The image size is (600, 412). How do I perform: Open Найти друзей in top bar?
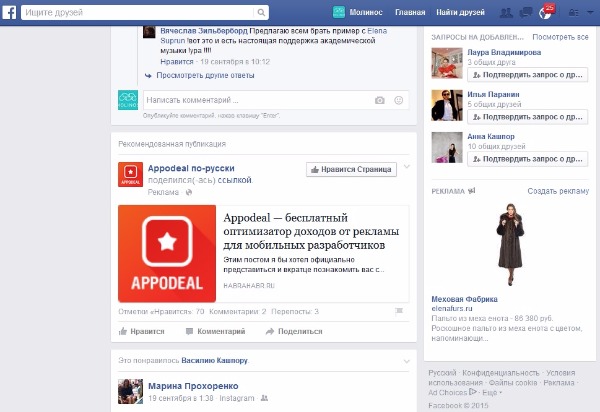pyautogui.click(x=460, y=12)
